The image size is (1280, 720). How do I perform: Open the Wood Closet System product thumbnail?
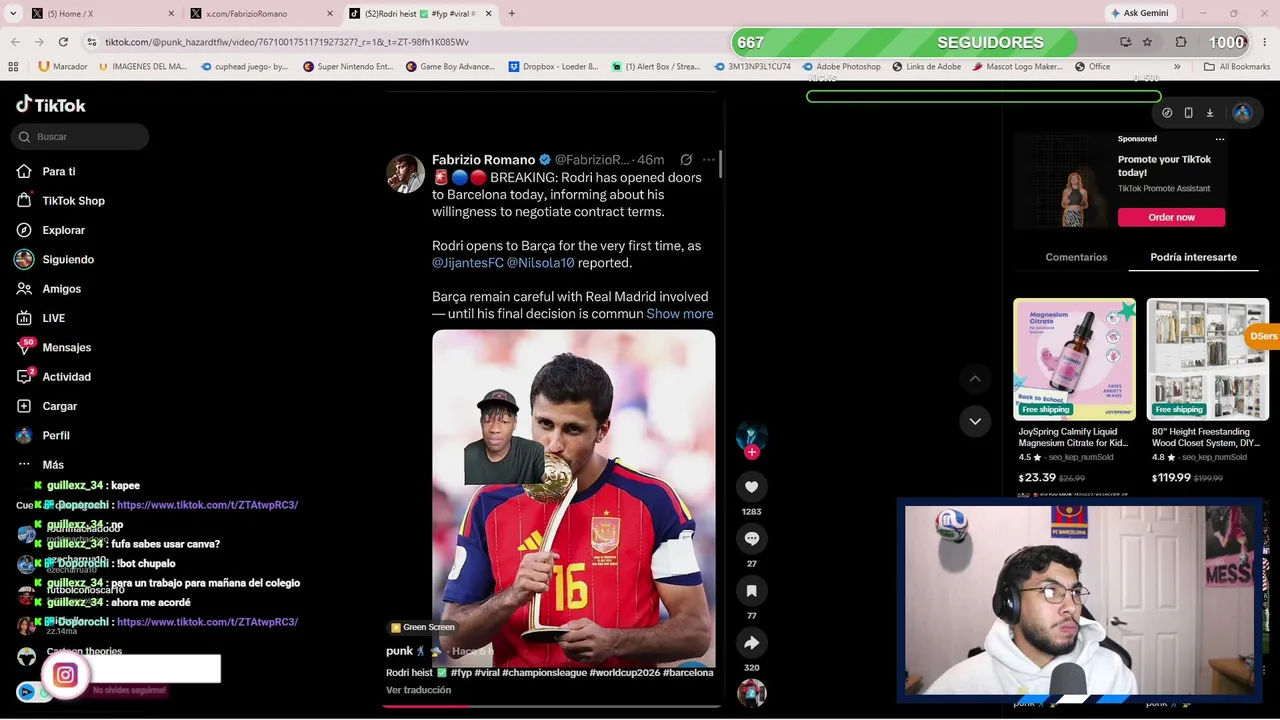tap(1207, 359)
